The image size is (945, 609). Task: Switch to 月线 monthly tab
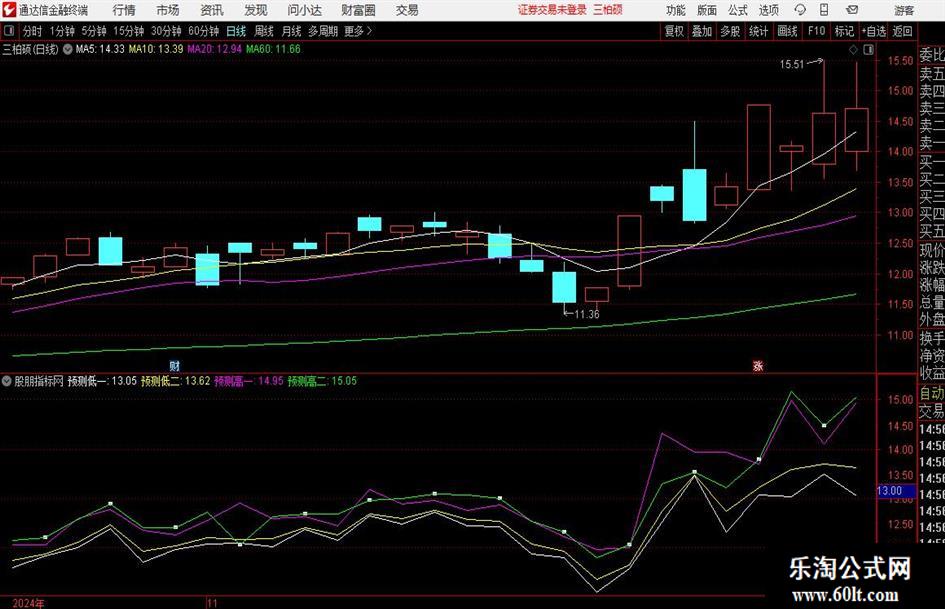(291, 31)
